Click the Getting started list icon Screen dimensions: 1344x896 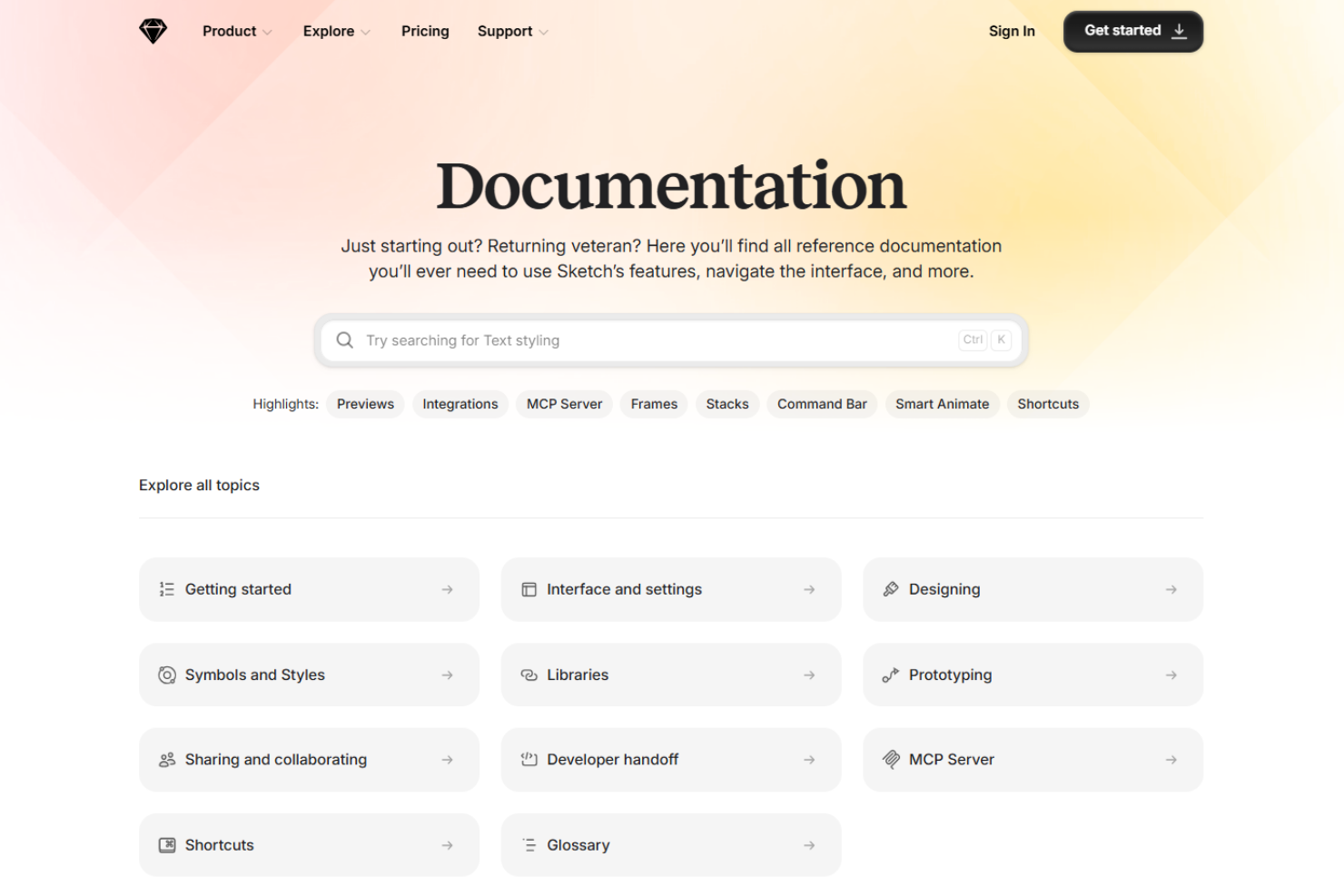(x=167, y=589)
